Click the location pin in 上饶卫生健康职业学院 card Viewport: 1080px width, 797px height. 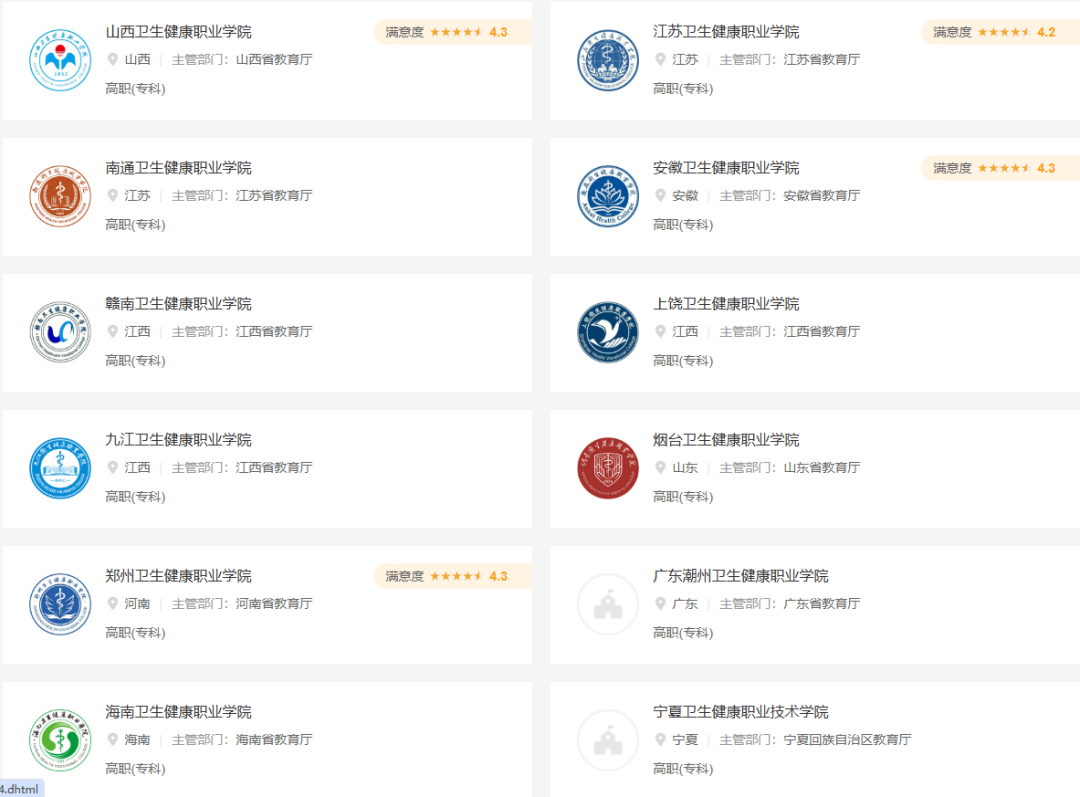tap(661, 331)
